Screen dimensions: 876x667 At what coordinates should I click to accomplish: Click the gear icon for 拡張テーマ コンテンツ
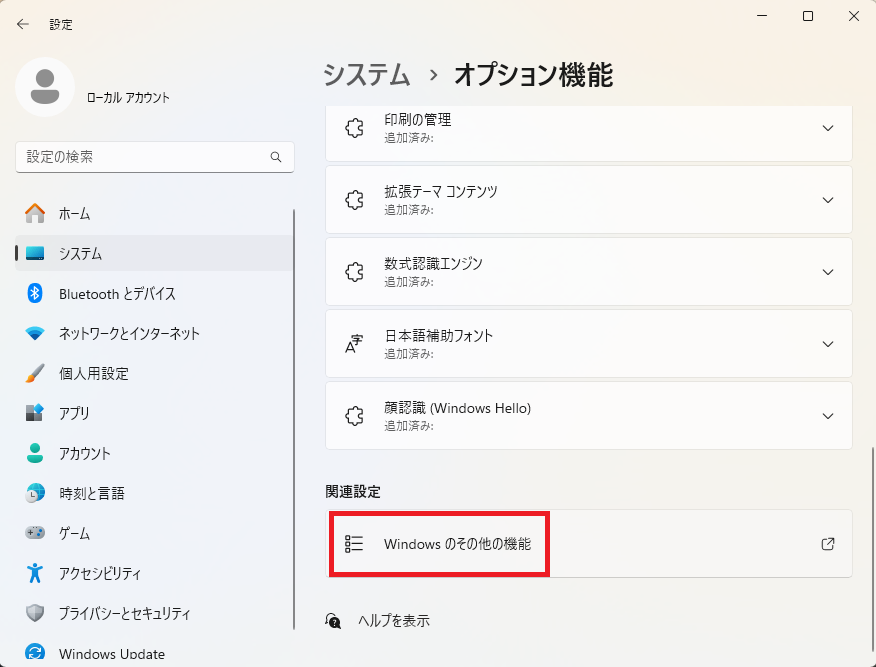(354, 200)
